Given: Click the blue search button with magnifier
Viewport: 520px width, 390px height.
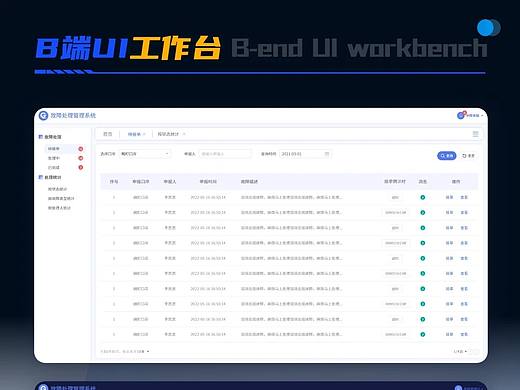Looking at the screenshot, I should coord(446,156).
